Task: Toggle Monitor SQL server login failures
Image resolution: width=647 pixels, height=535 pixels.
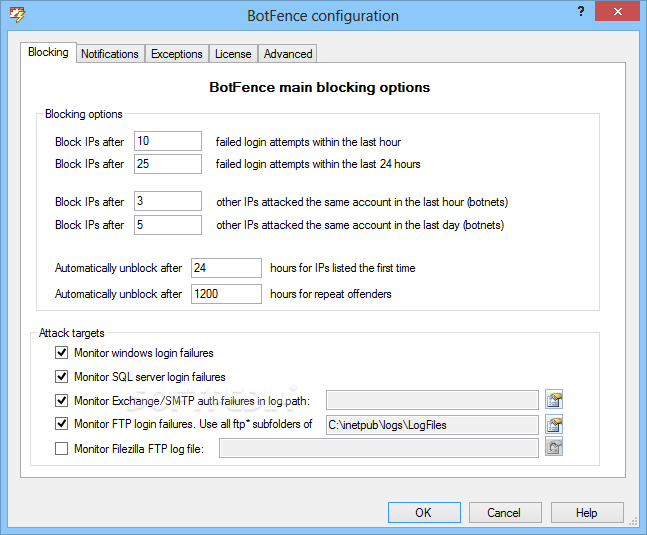Action: point(61,376)
